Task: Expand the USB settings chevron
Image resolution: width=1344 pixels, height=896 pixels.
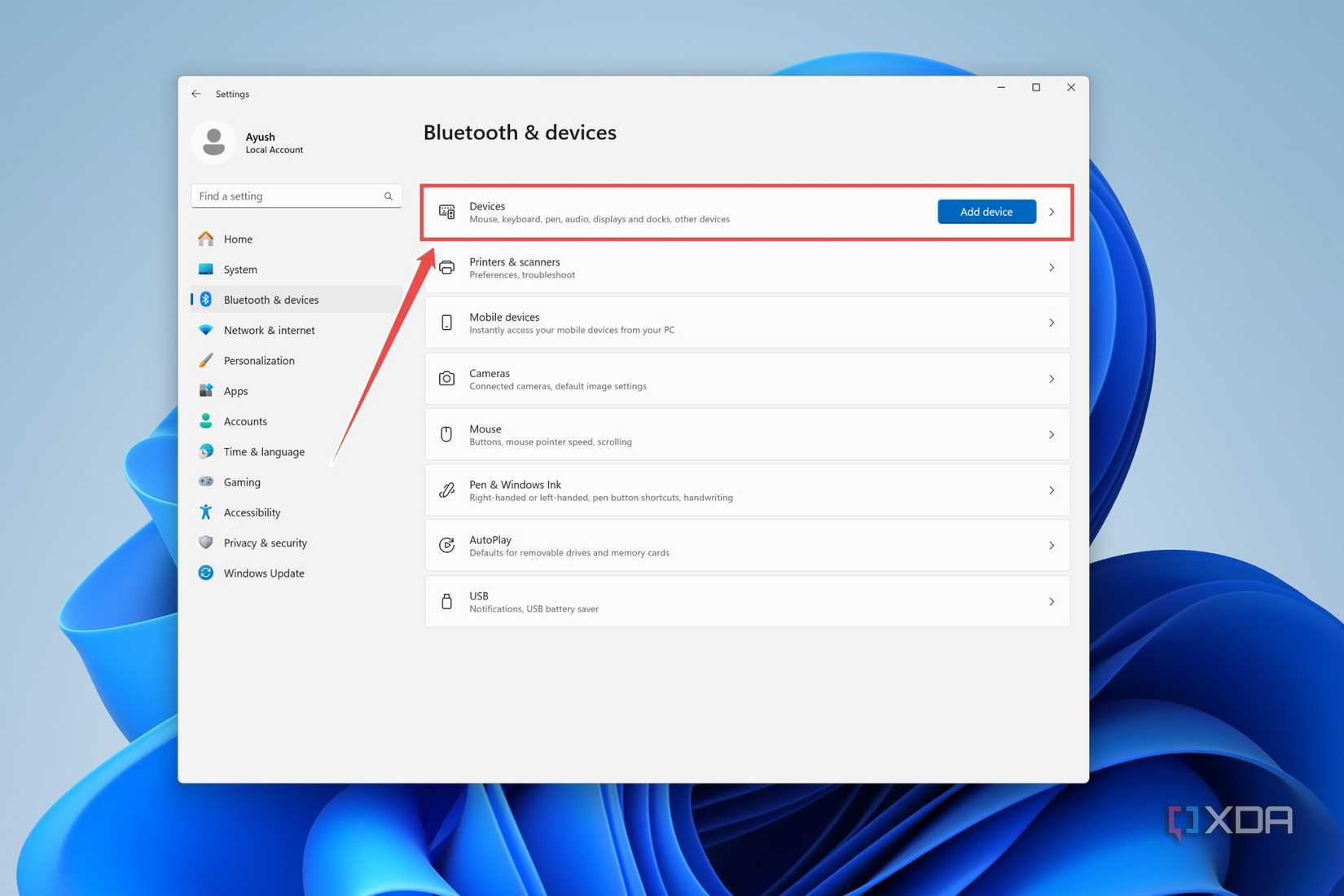Action: point(1052,601)
